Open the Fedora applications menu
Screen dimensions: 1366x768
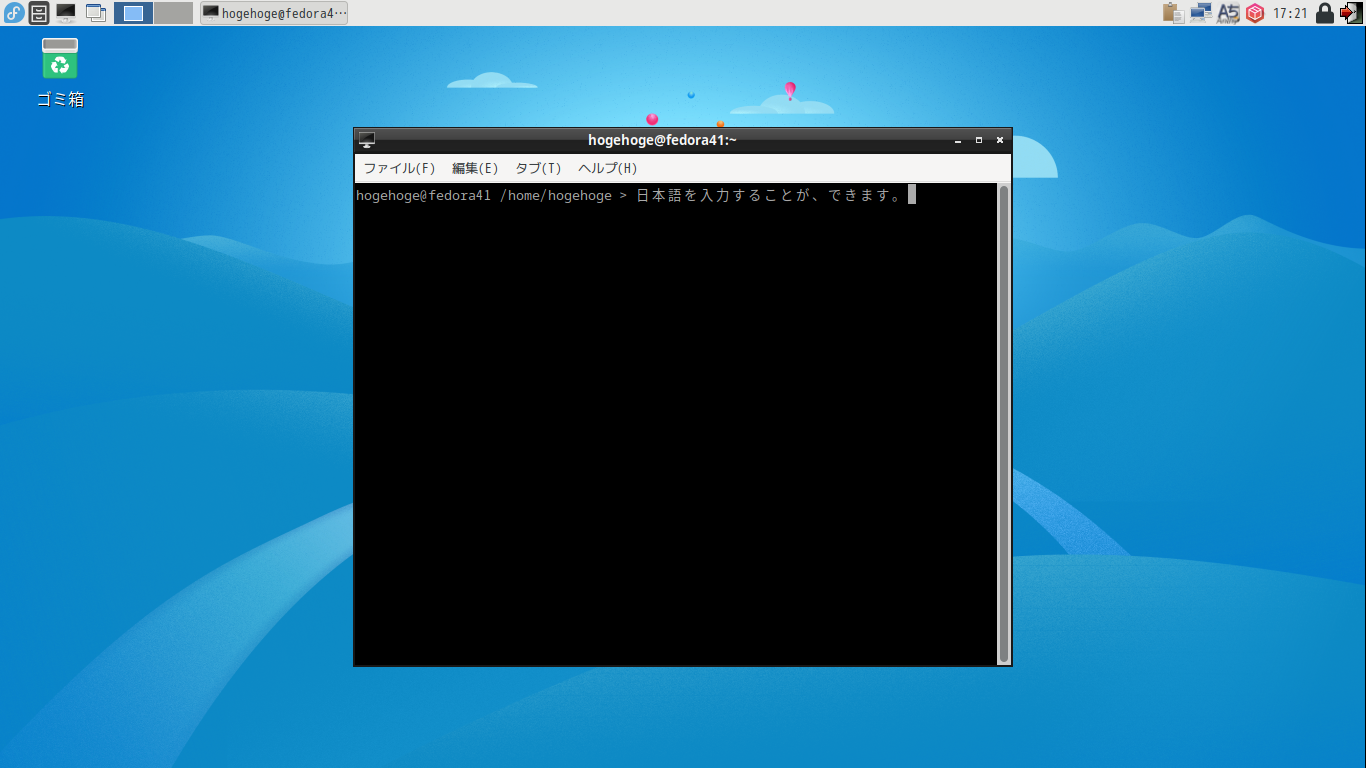(x=13, y=13)
